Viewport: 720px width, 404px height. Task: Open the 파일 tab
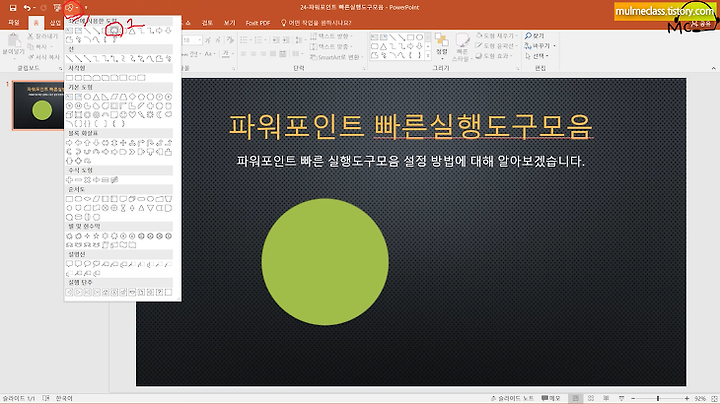click(14, 22)
